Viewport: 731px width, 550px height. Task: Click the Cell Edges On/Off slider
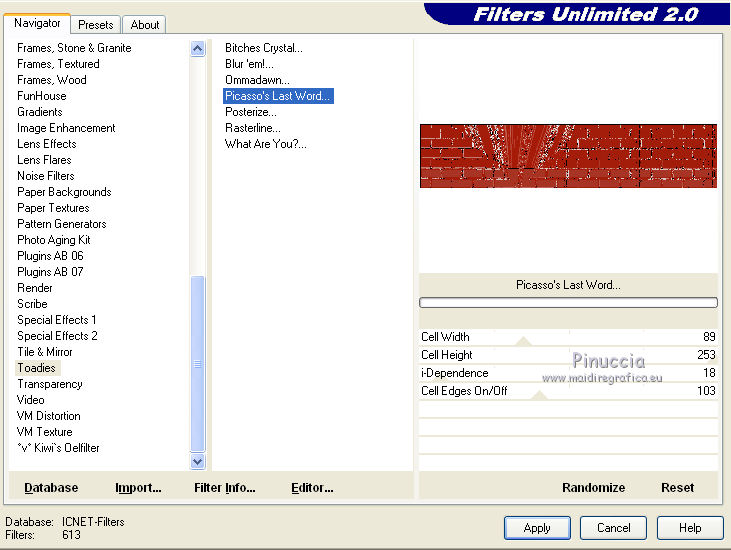(x=568, y=391)
